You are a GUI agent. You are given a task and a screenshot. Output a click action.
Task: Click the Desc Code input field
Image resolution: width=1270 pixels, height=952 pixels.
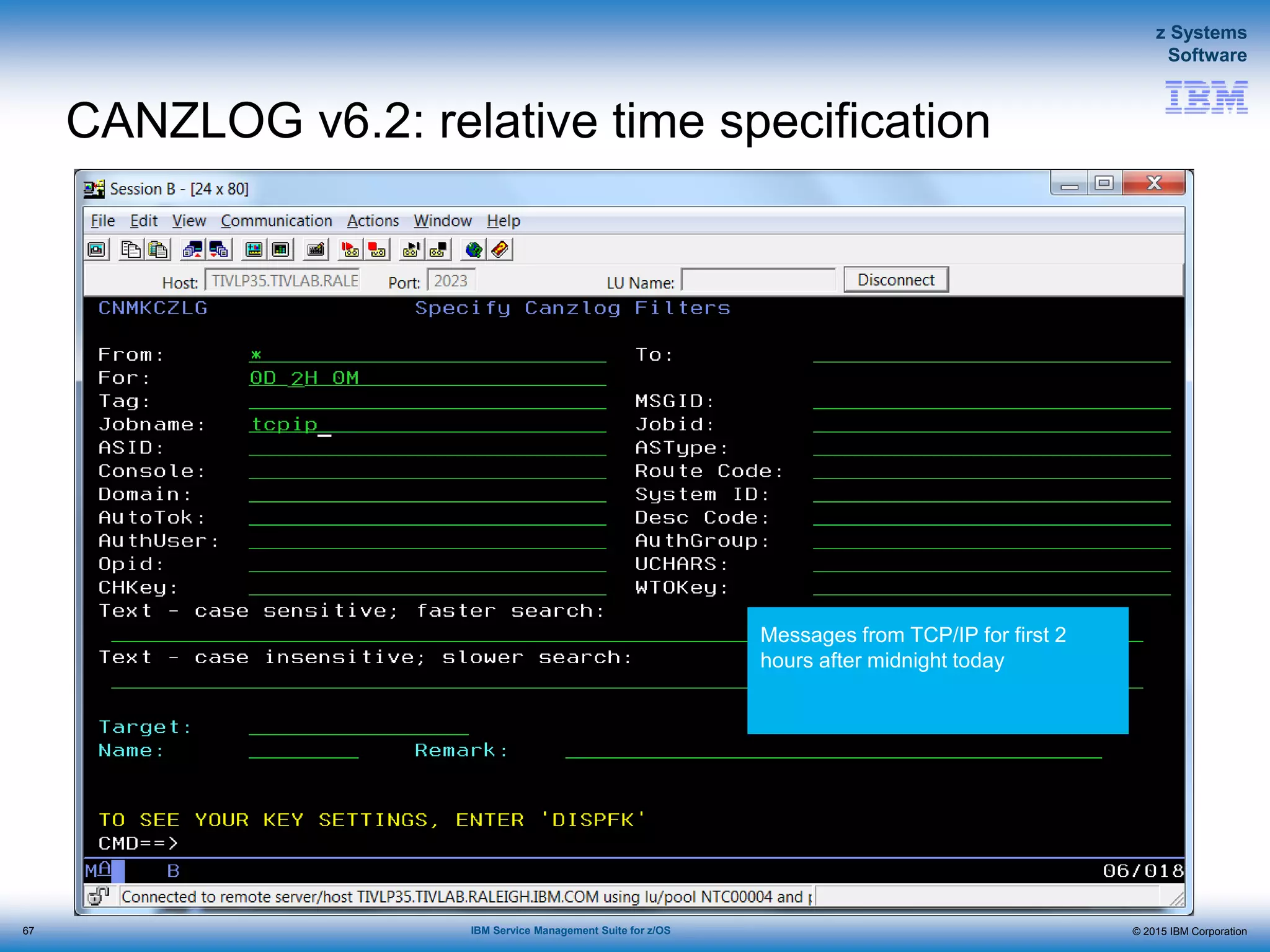point(992,518)
